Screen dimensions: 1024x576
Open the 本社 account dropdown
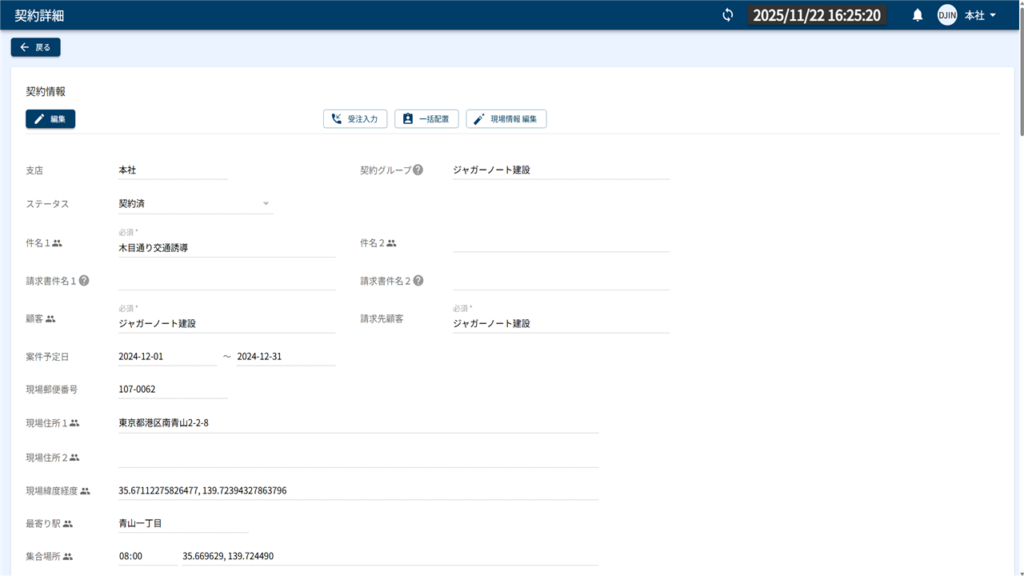point(980,15)
